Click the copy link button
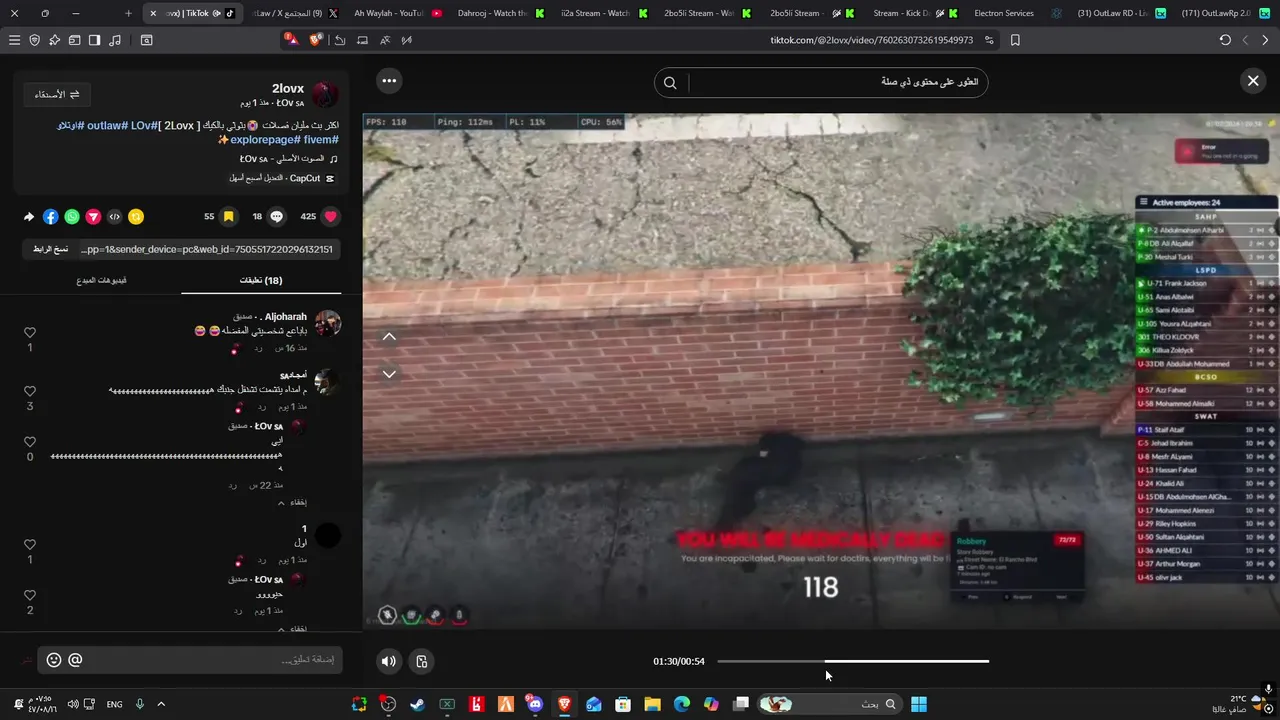Viewport: 1280px width, 720px height. pyautogui.click(x=49, y=249)
